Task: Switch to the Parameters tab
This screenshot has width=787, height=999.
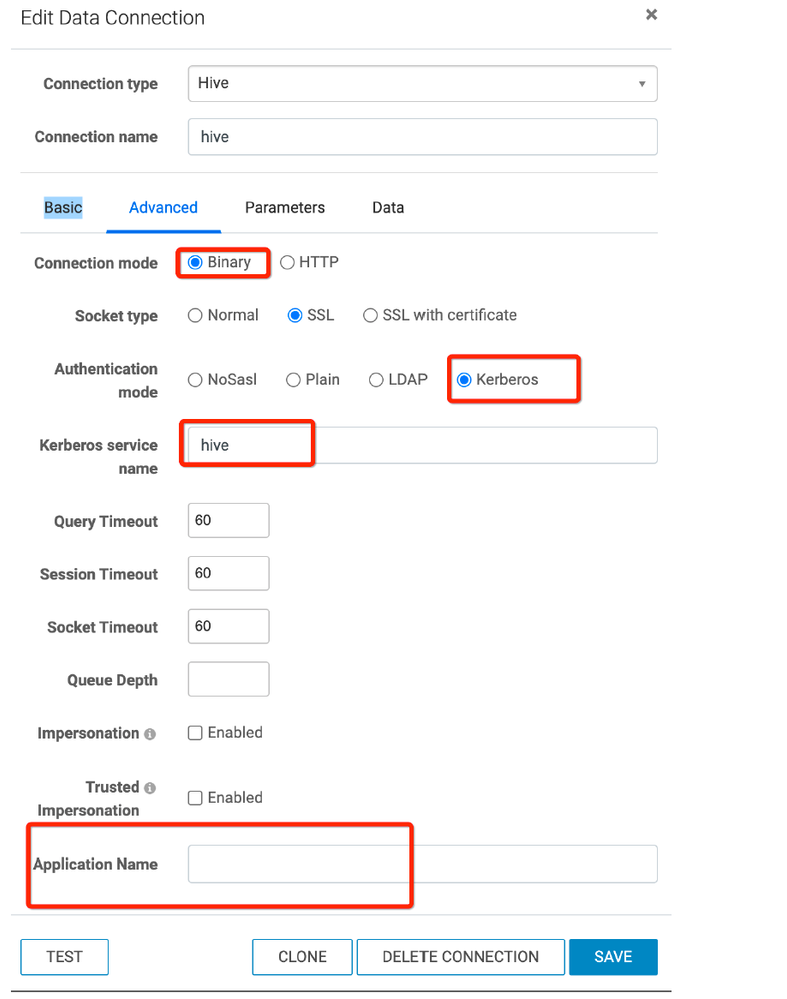Action: (285, 208)
